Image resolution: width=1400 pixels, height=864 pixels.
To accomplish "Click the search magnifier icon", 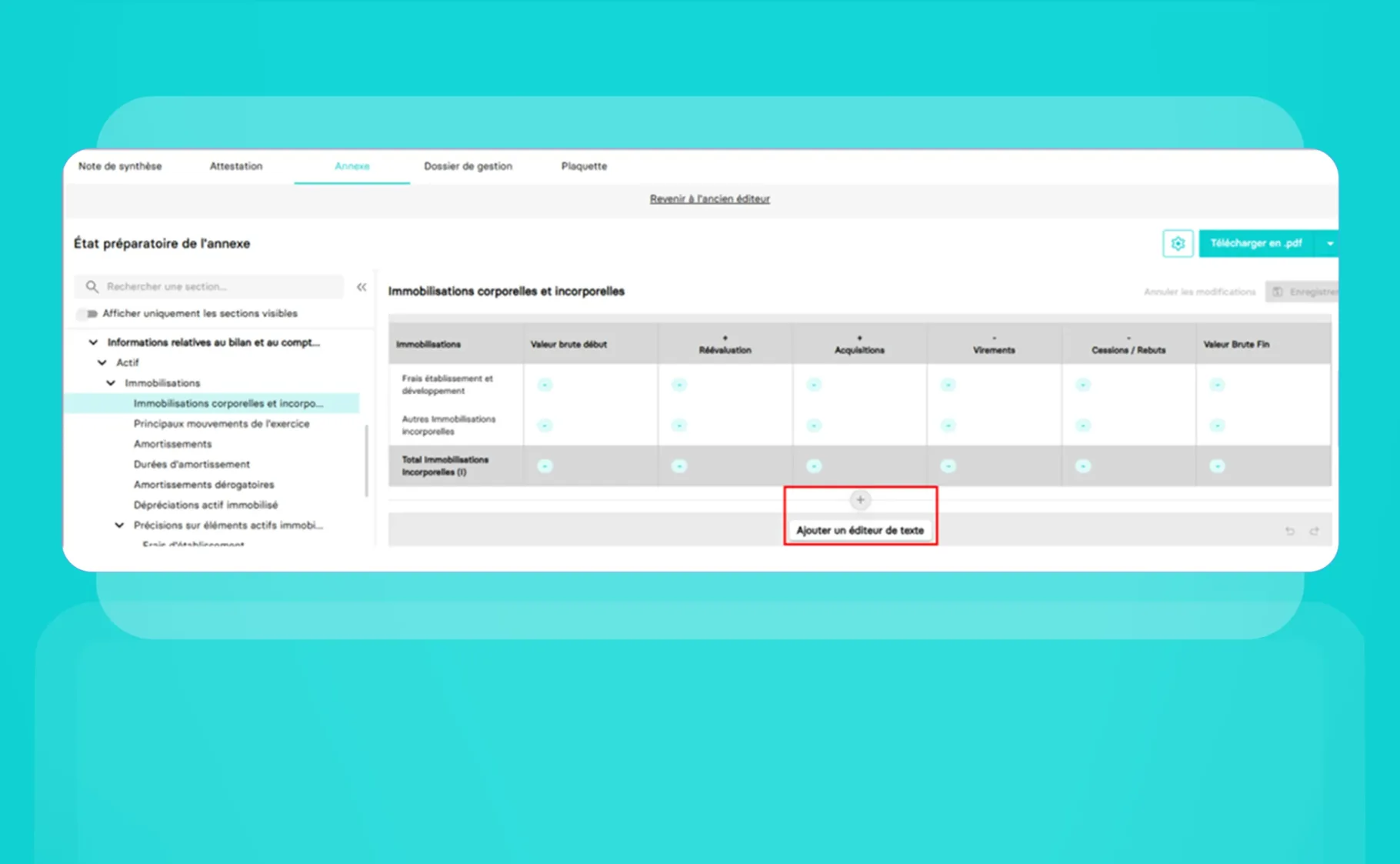I will (92, 286).
